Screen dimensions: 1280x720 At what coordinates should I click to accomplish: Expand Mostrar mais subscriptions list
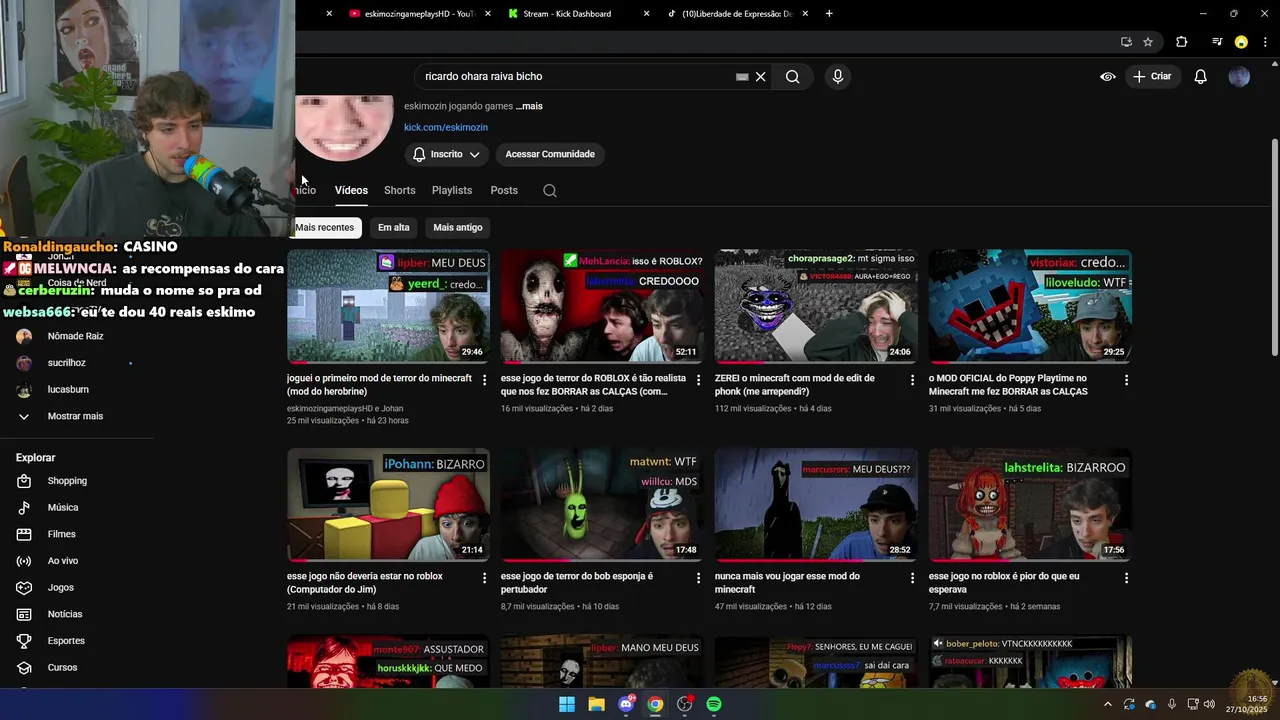point(76,416)
